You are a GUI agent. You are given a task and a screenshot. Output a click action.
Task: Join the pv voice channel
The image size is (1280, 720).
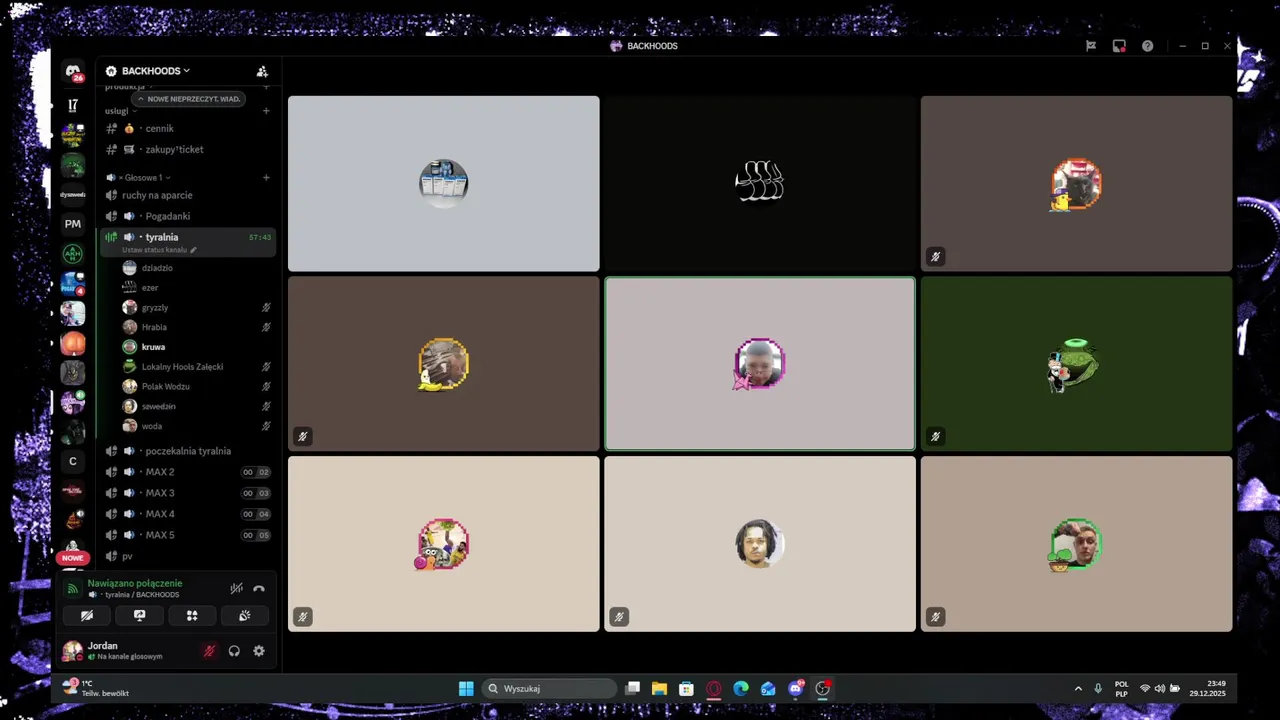tap(187, 556)
